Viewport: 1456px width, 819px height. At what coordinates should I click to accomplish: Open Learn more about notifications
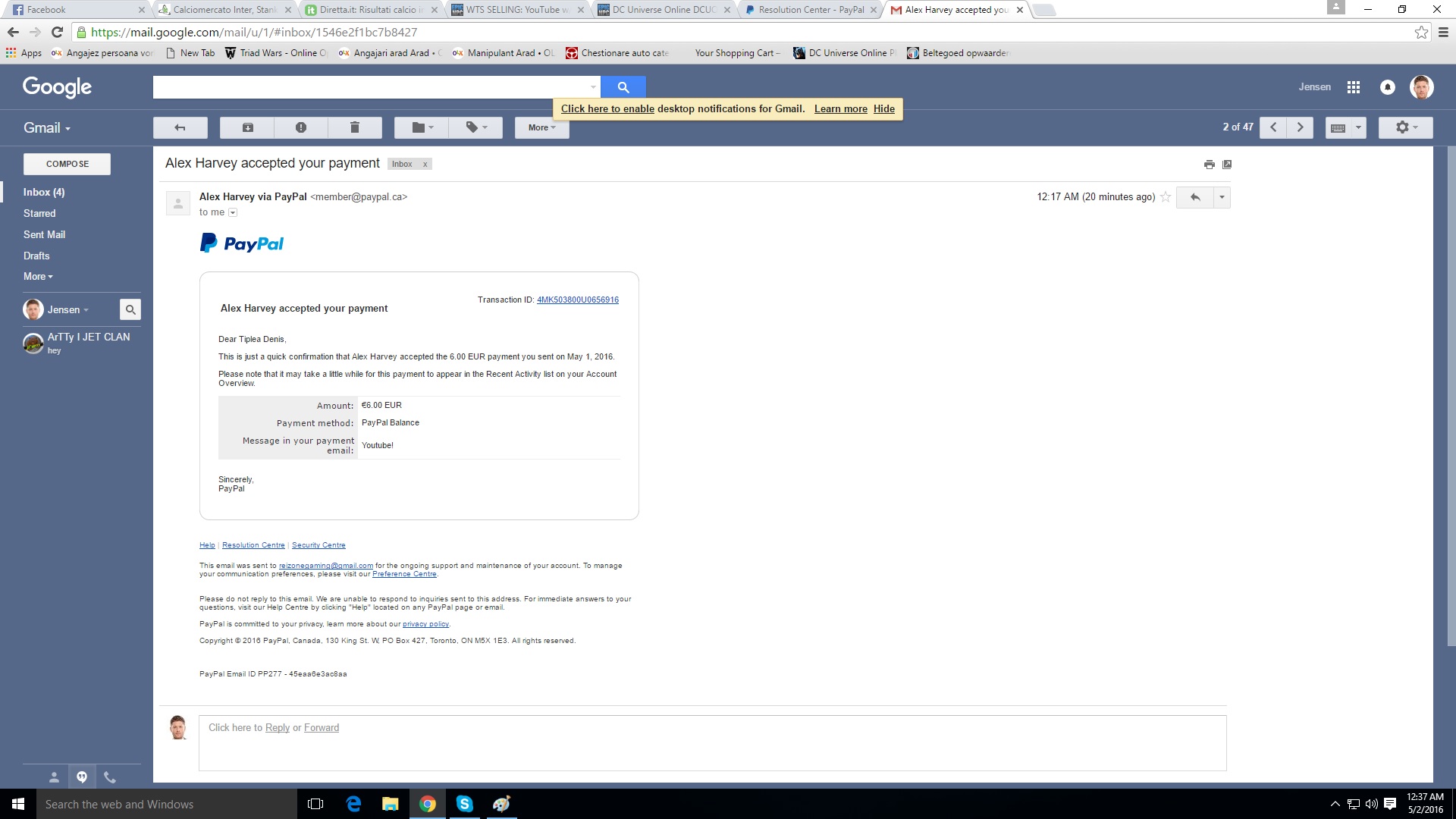[x=841, y=109]
